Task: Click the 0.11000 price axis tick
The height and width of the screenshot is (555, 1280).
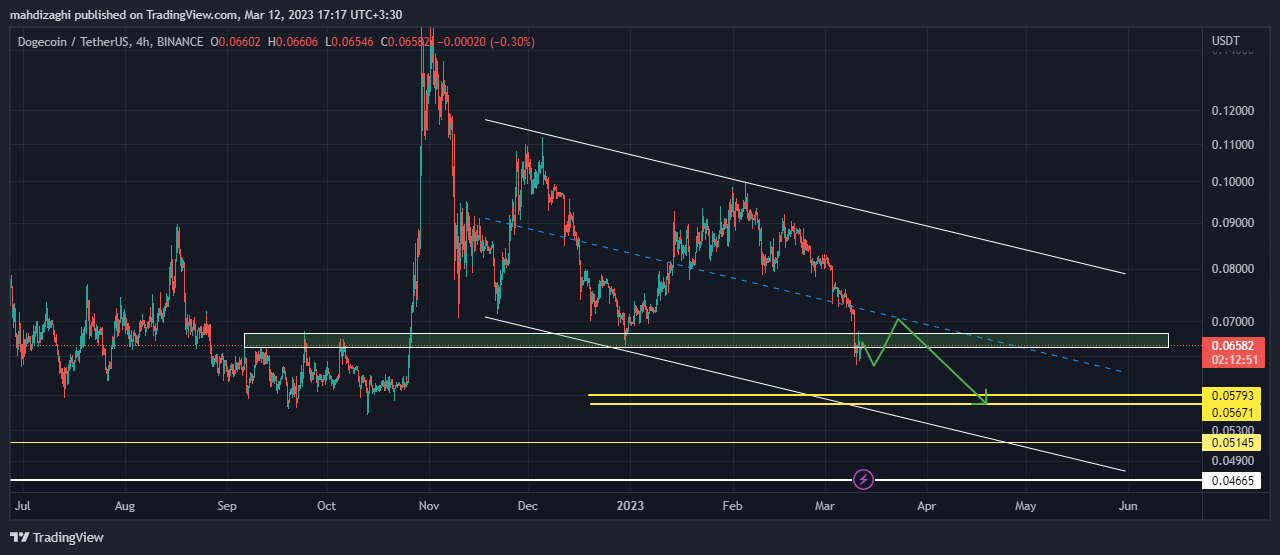Action: 1231,145
